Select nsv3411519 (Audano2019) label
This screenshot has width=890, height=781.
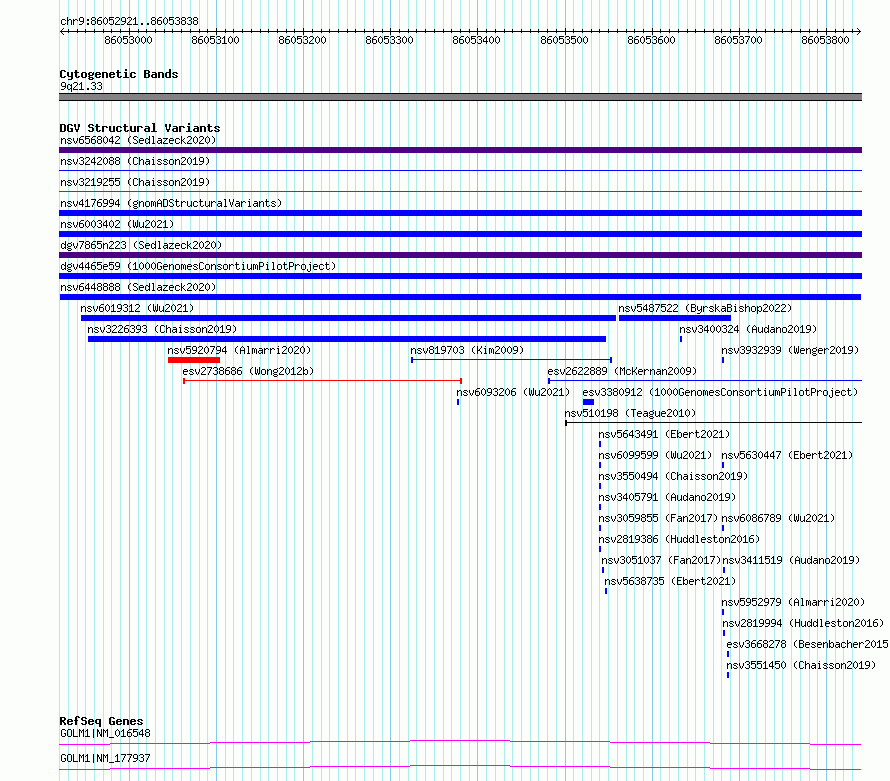point(791,560)
